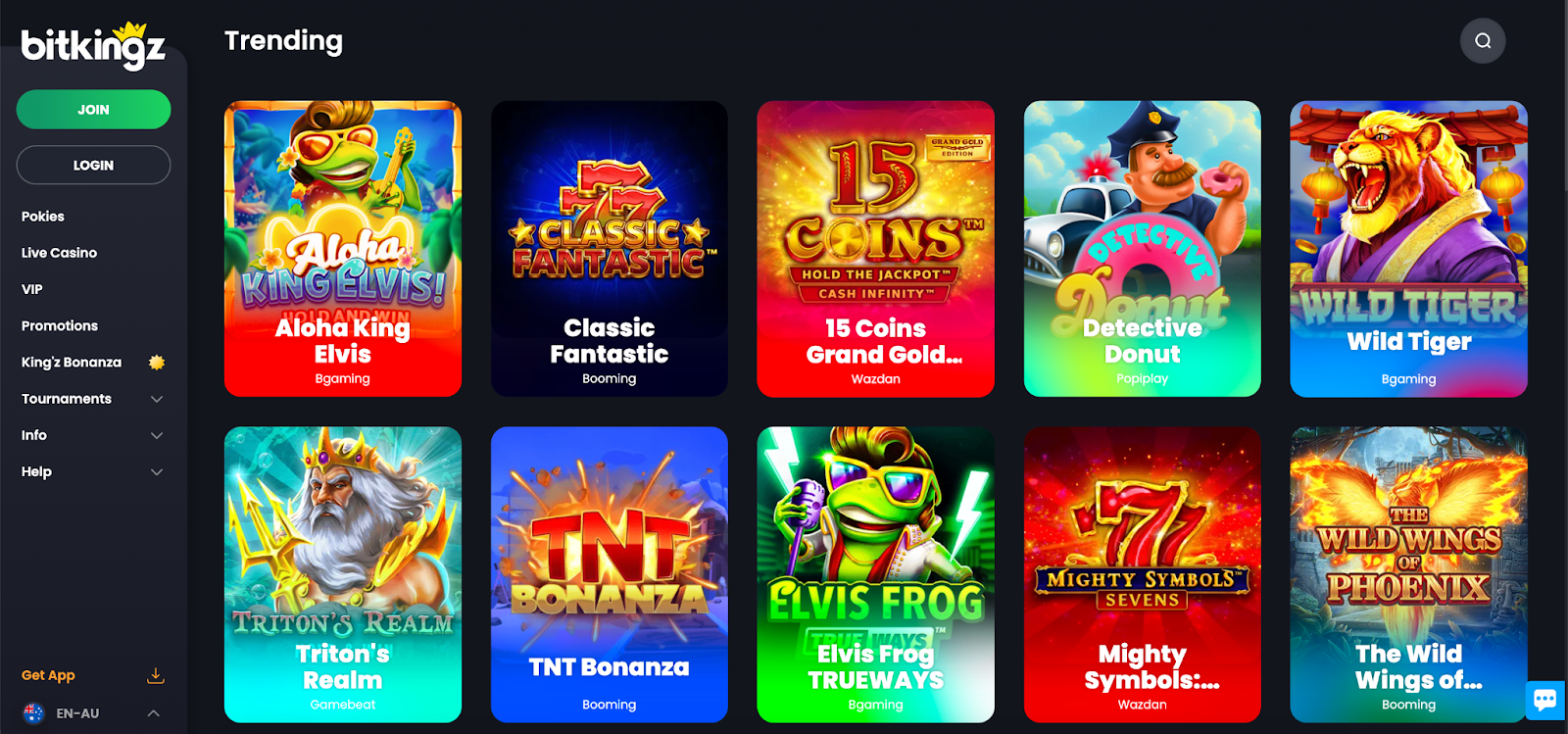Click the Australian flag language icon
Screen dimensions: 1568x734
coord(33,713)
